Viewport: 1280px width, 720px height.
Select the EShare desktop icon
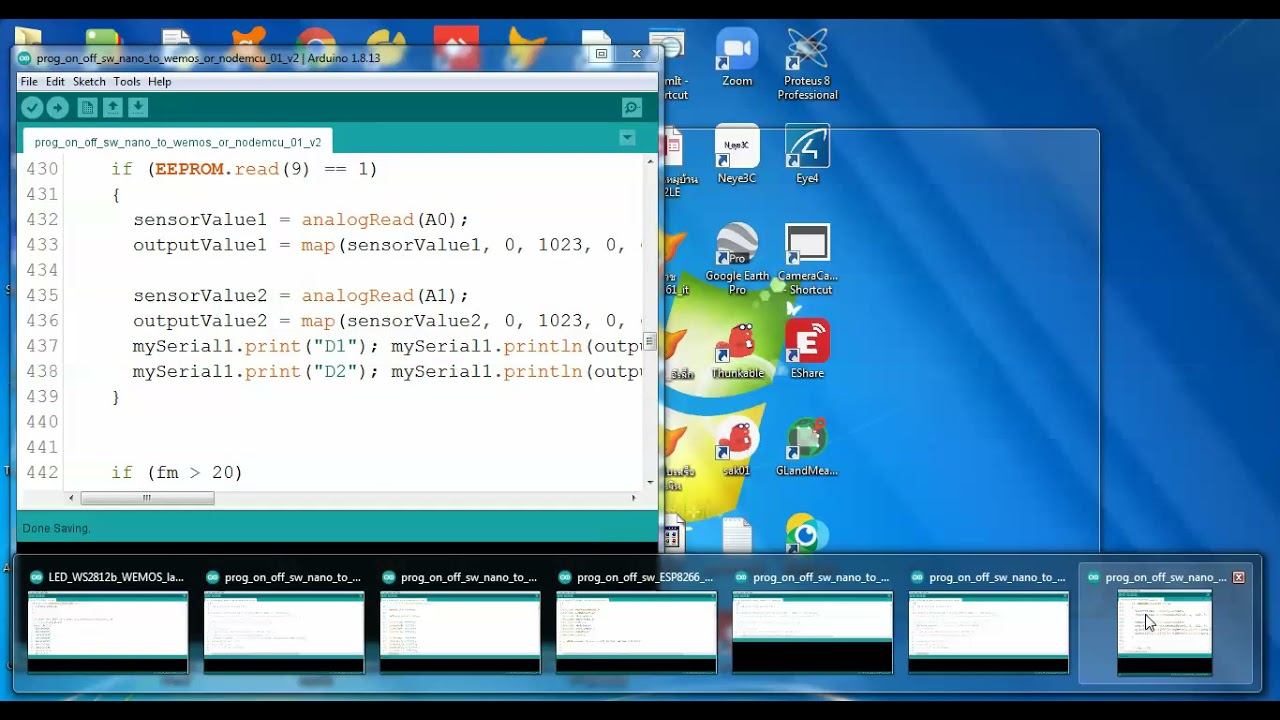807,350
